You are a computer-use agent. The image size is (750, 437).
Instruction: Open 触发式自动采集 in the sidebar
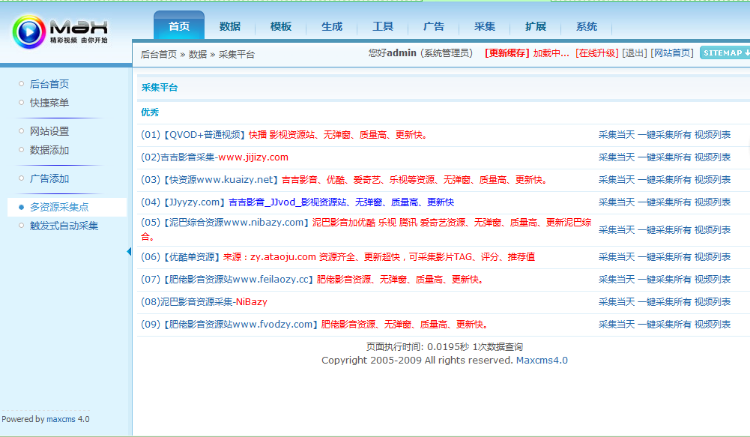(x=64, y=226)
